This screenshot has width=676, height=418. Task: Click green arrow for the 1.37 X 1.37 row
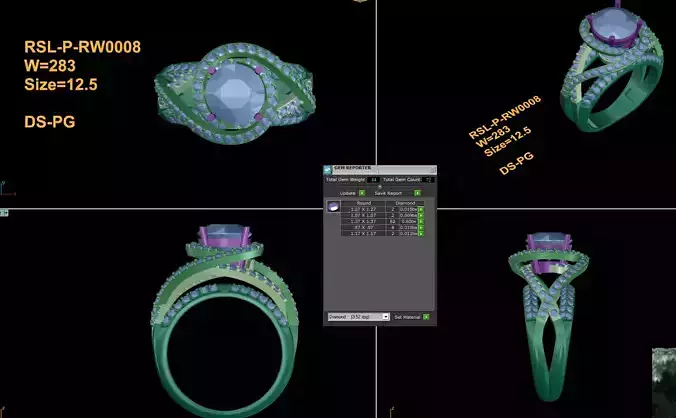421,221
